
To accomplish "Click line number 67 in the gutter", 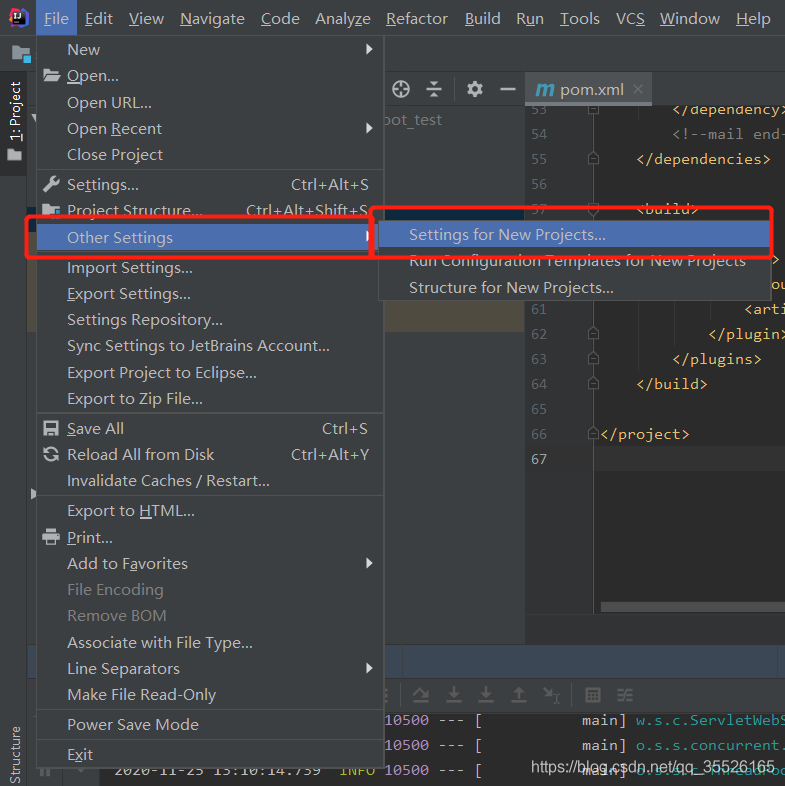I will point(539,459).
